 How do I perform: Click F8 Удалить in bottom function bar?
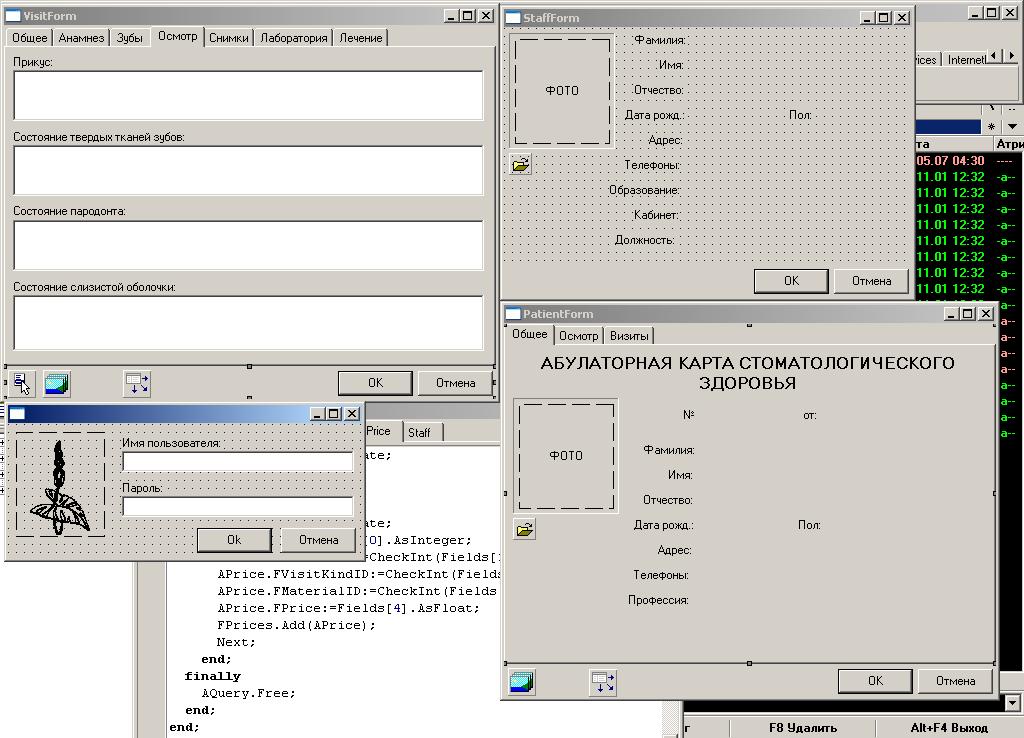coord(803,728)
